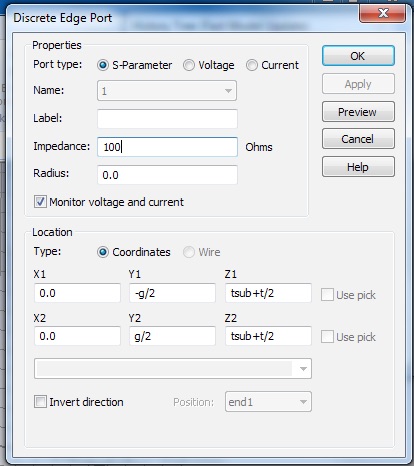
Task: Open the Name dropdown list
Action: (167, 90)
